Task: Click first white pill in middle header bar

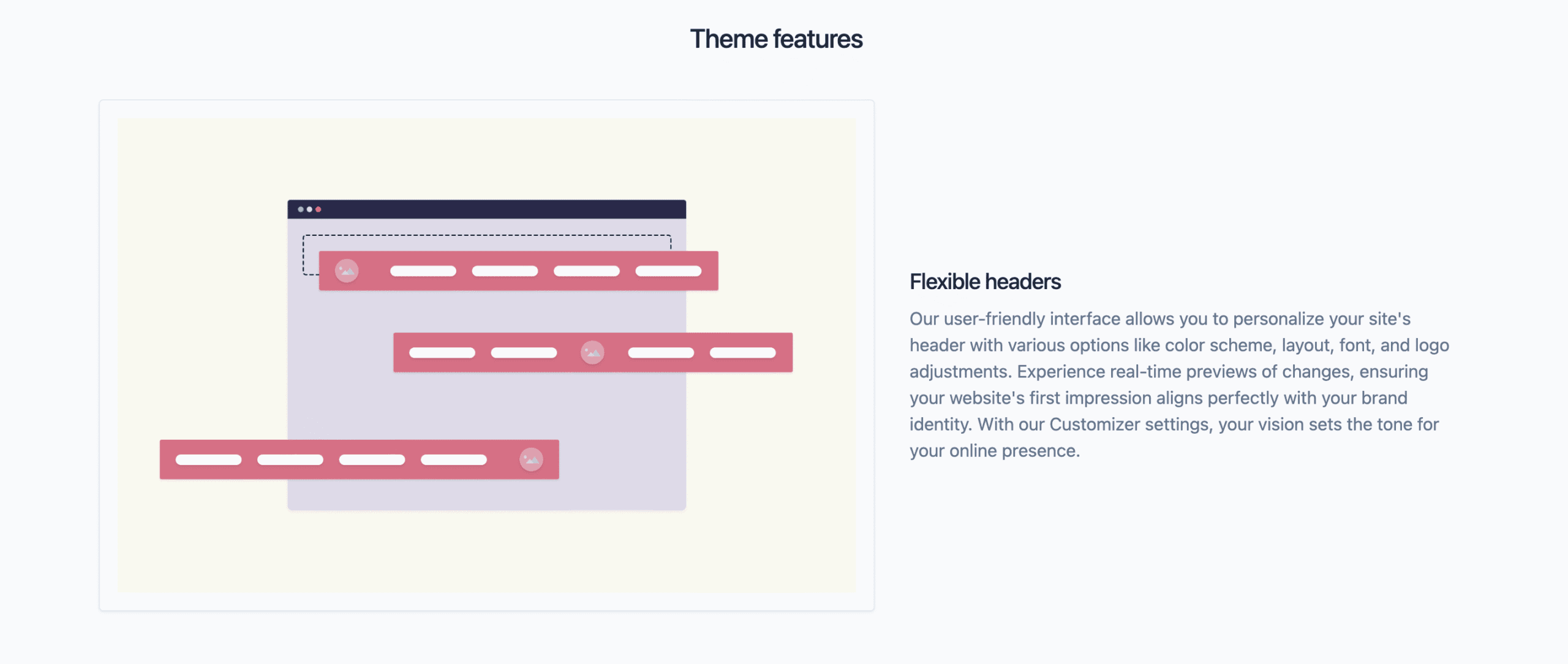Action: [x=442, y=353]
